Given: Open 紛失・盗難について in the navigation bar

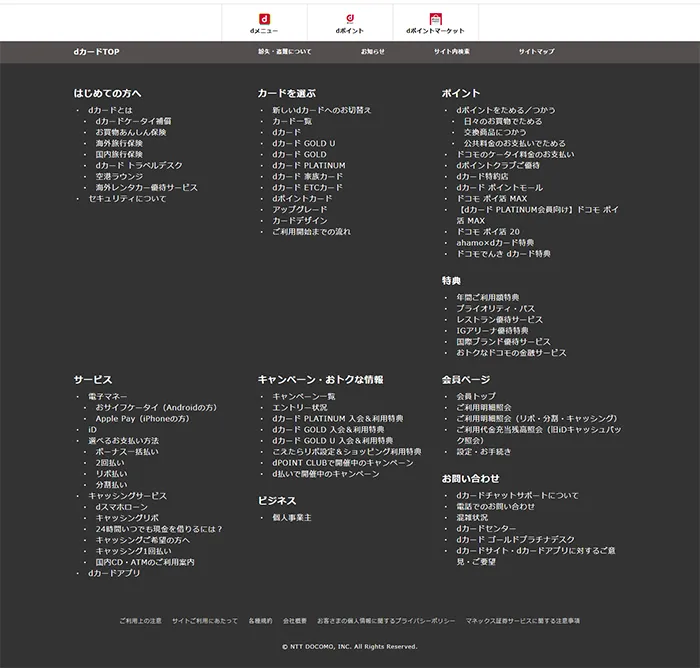Looking at the screenshot, I should click(x=284, y=52).
